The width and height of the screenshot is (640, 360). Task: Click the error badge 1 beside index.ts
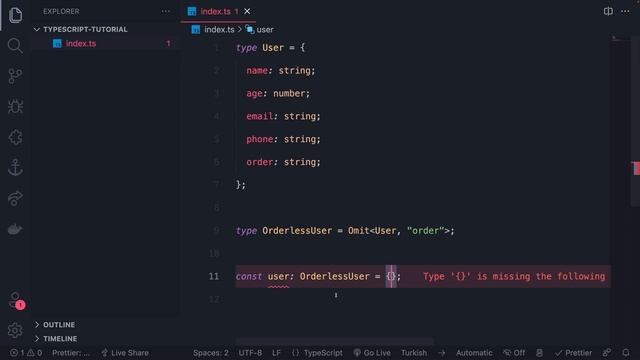pos(168,43)
